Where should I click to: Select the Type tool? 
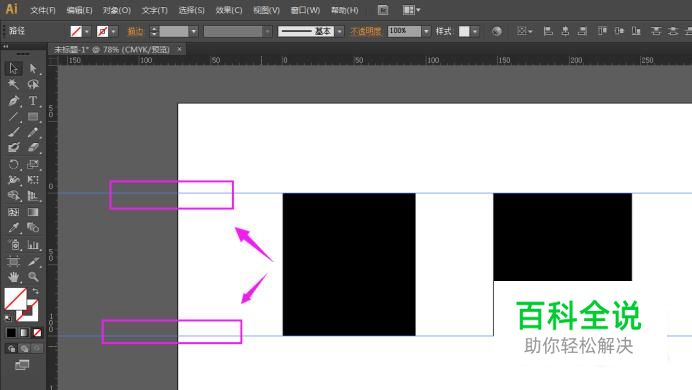(33, 101)
